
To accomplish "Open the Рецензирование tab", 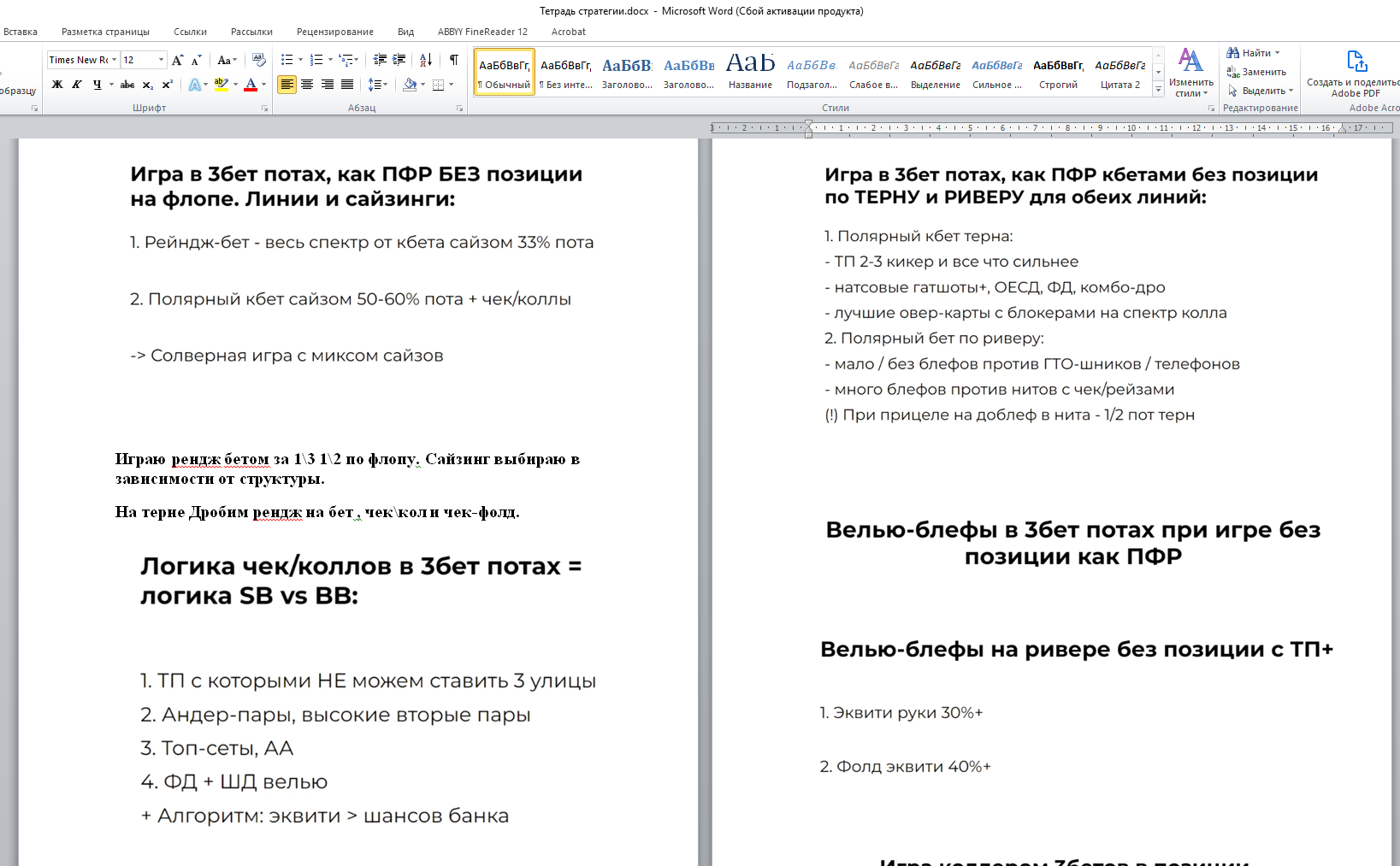I will [x=335, y=32].
